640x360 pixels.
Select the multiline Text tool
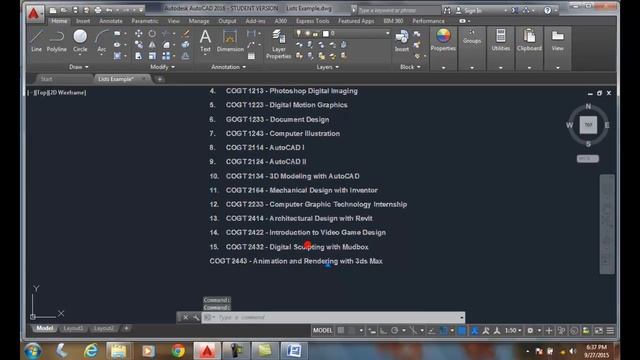205,40
